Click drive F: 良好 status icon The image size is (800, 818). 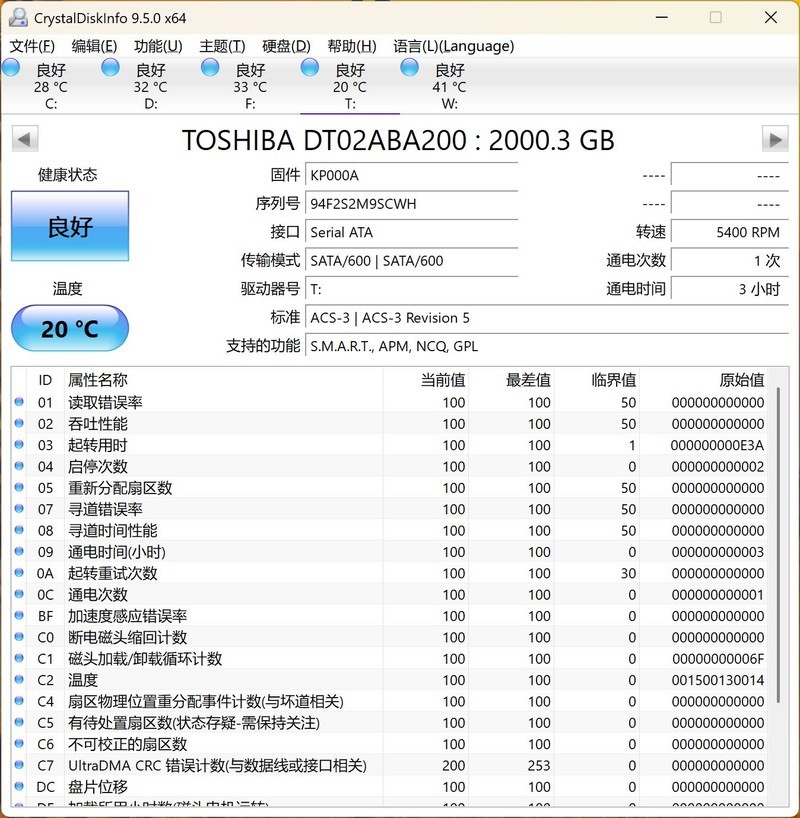click(x=211, y=67)
